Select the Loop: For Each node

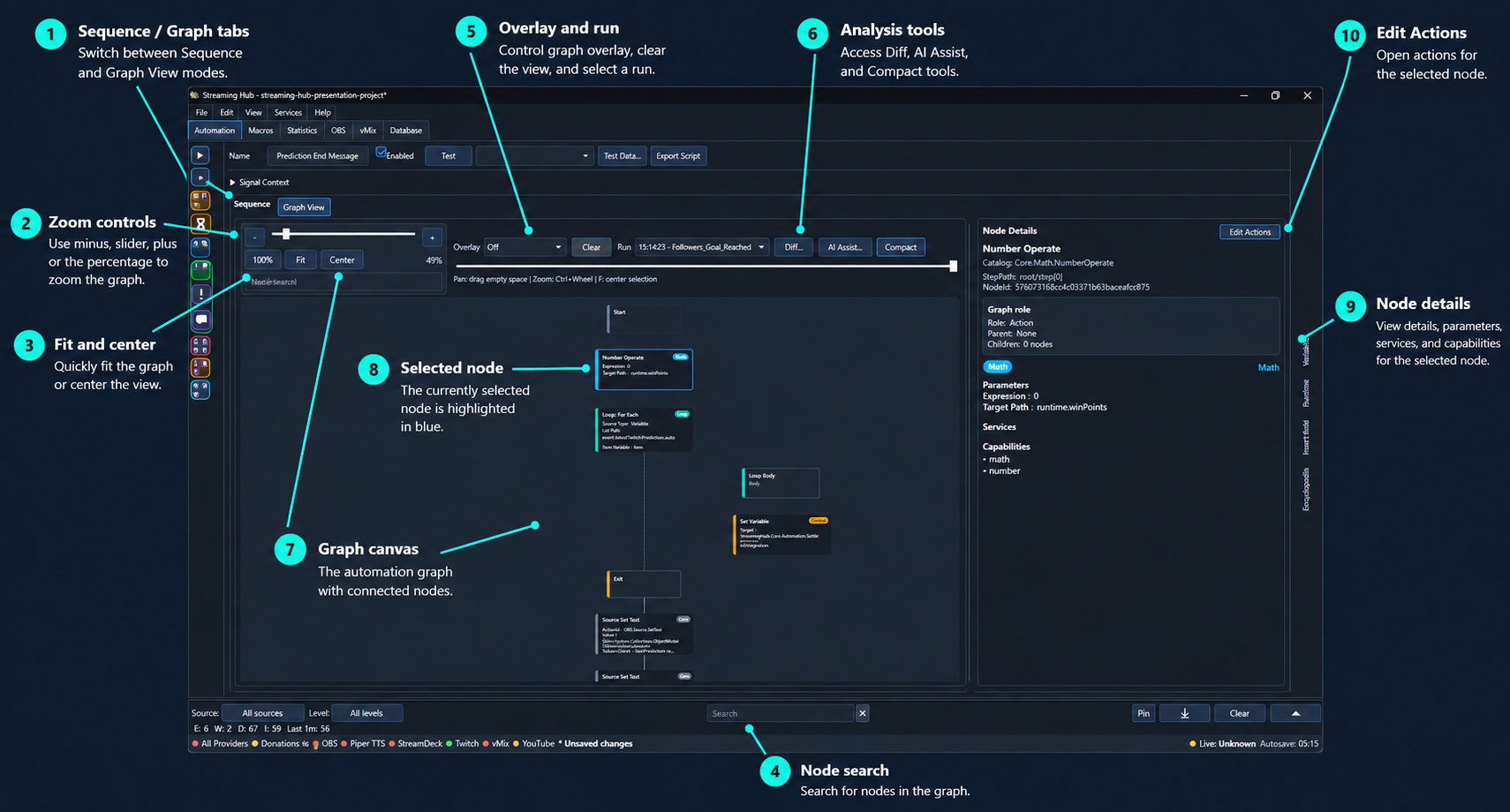(644, 430)
